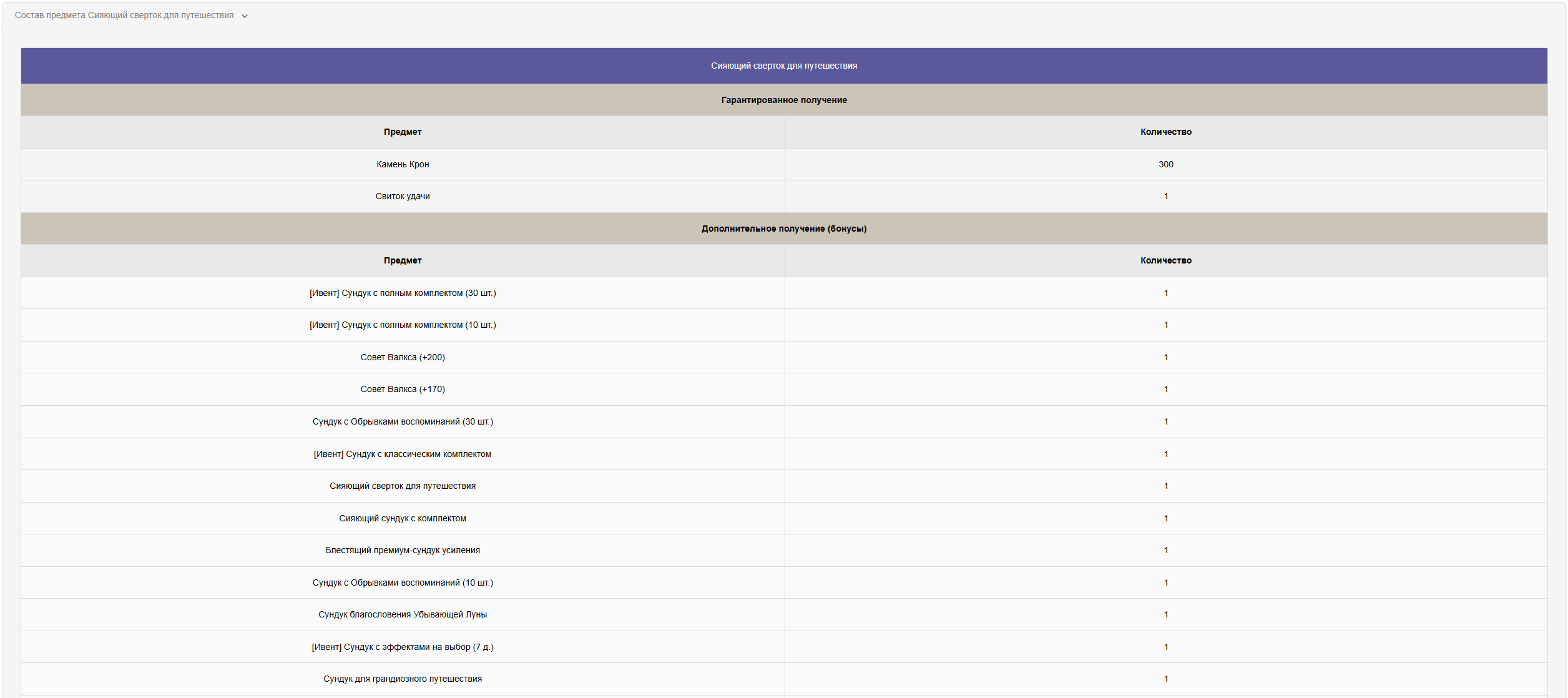1568x698 pixels.
Task: Collapse the 'Состав предмета' chevron arrow
Action: 245,16
